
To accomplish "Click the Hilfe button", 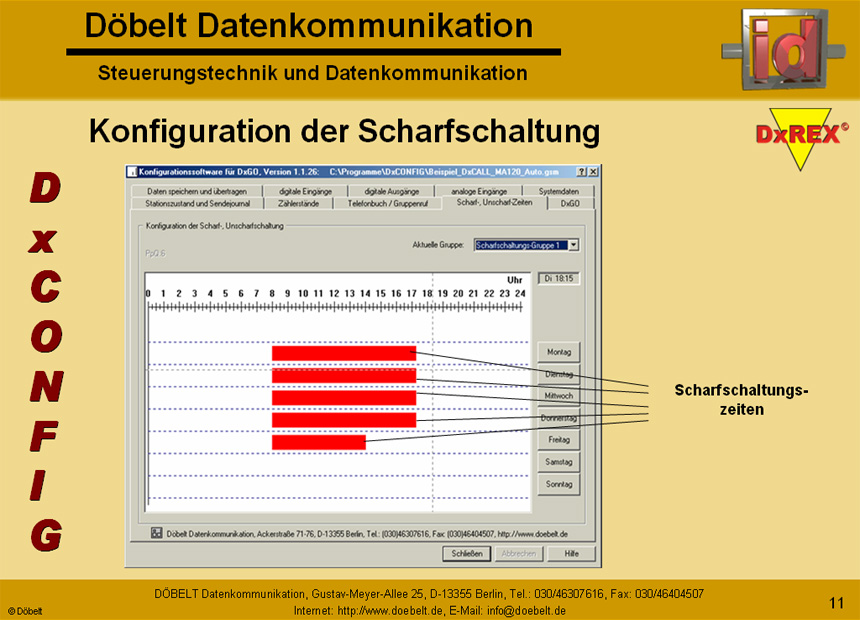I will click(572, 554).
